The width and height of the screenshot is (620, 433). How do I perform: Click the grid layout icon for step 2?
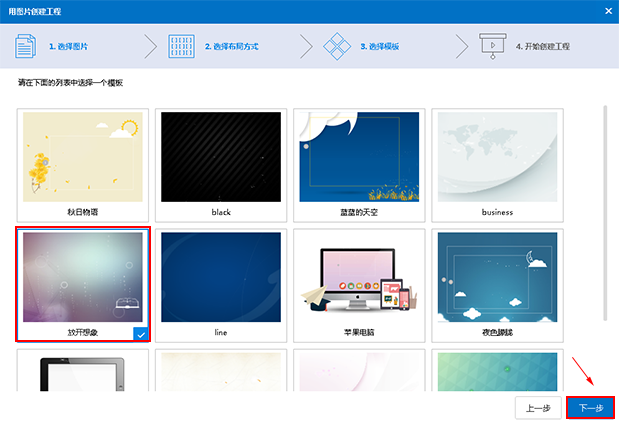[x=181, y=46]
